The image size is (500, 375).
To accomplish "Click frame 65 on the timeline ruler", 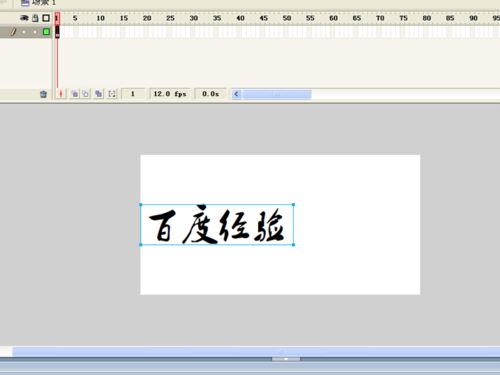I will [x=357, y=18].
